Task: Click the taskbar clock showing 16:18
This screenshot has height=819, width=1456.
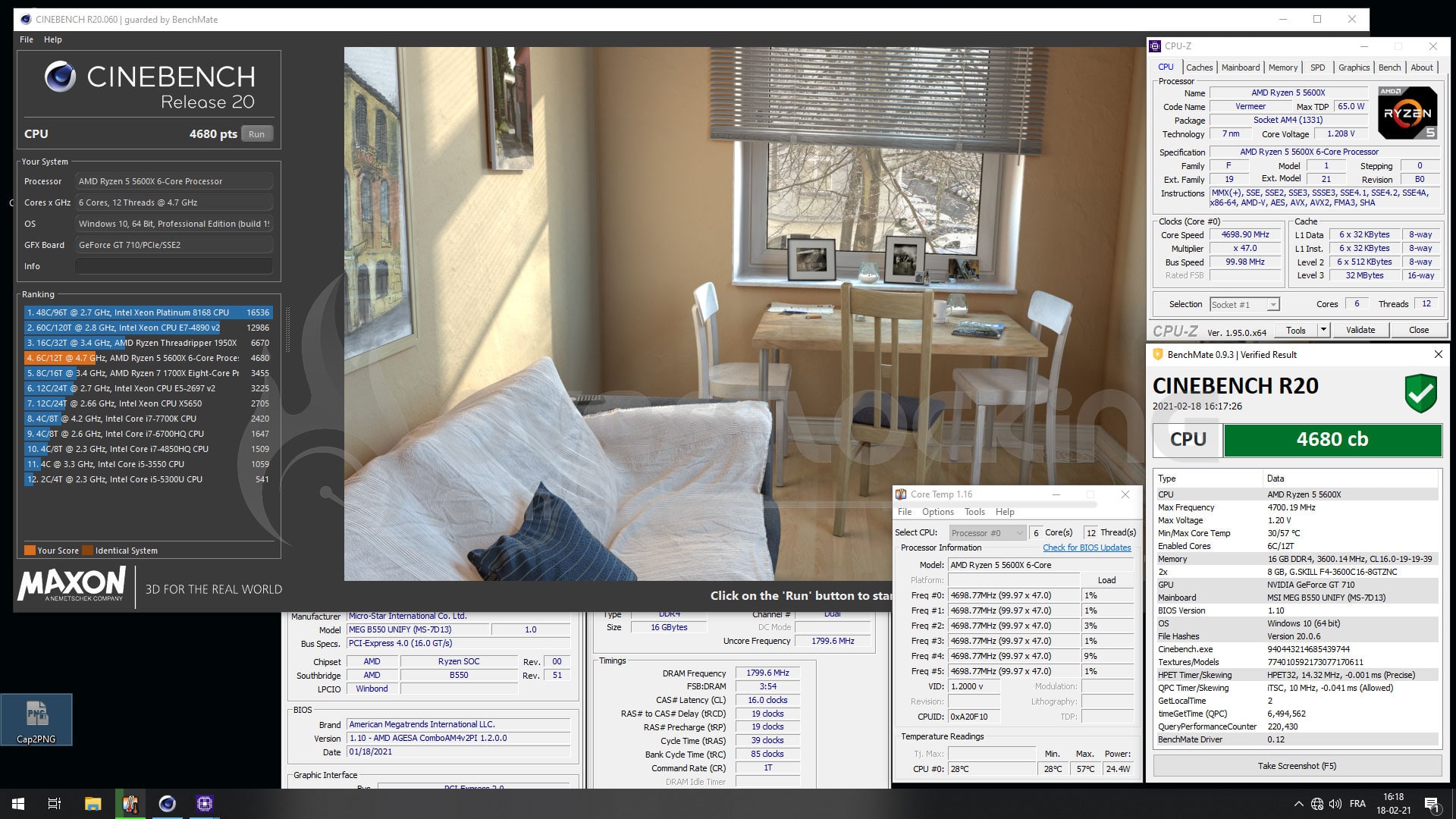Action: click(x=1393, y=804)
